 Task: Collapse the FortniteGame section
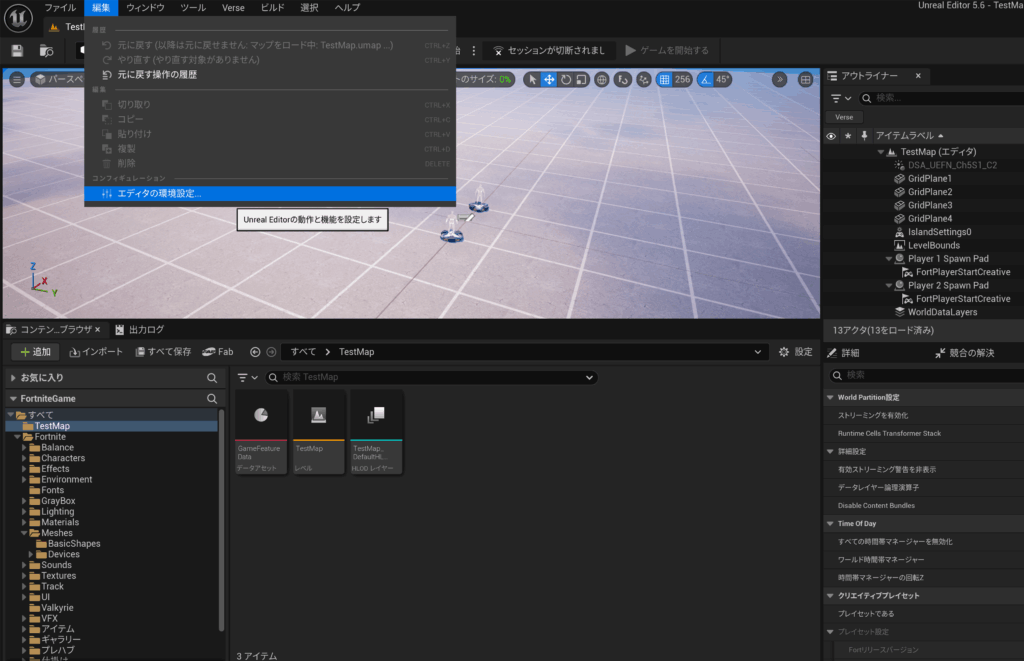(13, 398)
